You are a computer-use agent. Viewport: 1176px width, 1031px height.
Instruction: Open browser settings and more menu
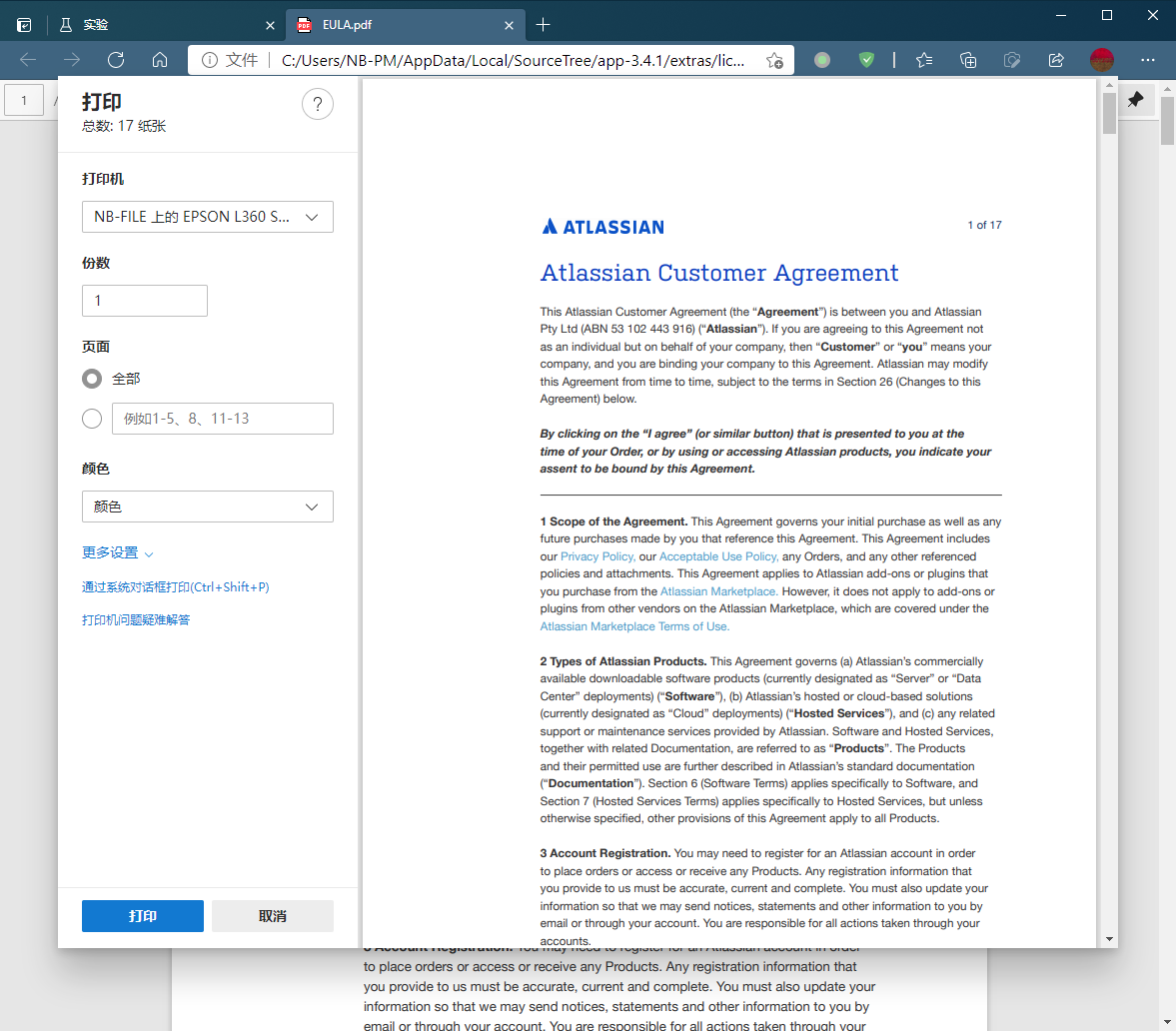pyautogui.click(x=1147, y=60)
